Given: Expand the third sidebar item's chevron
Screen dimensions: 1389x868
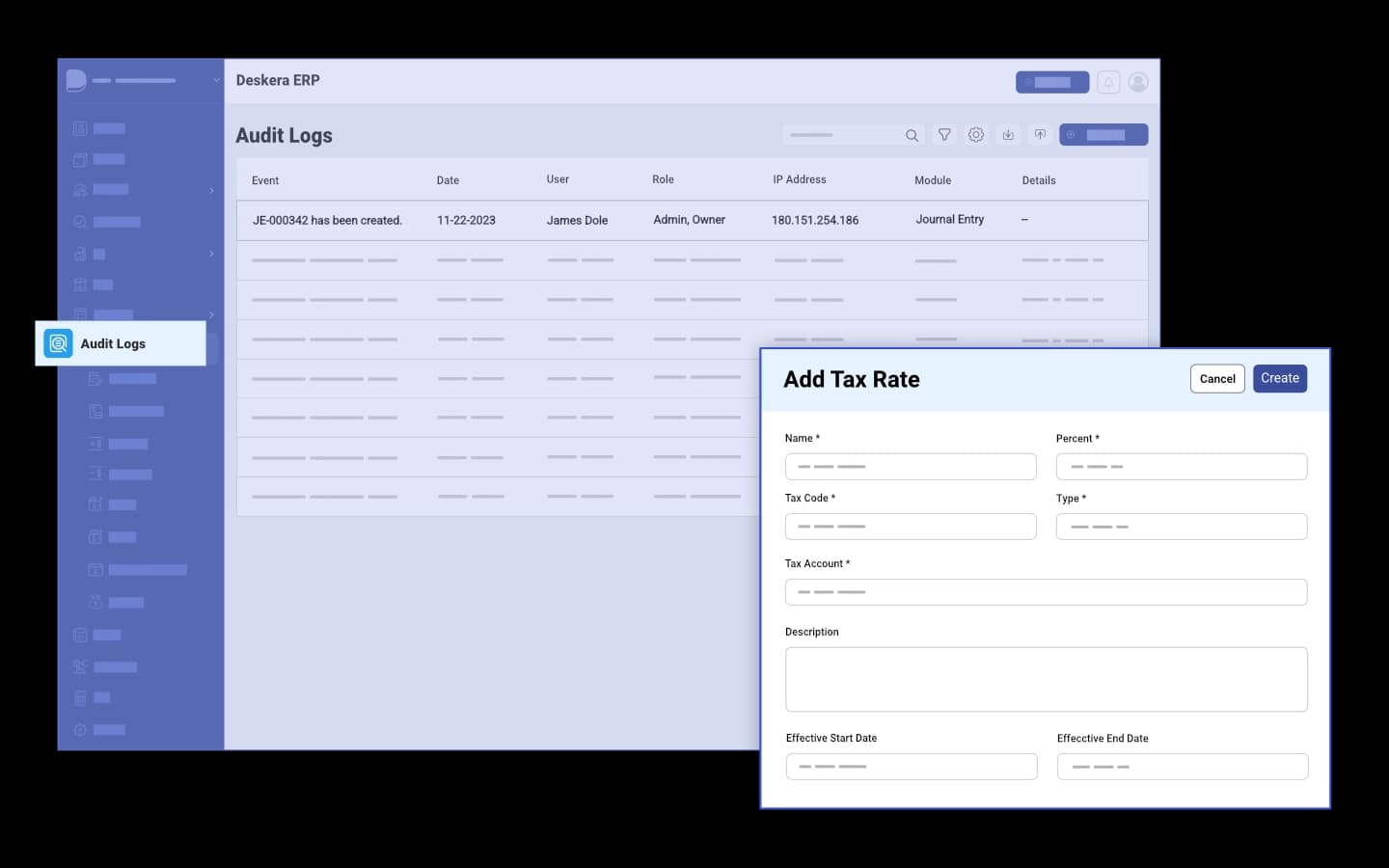Looking at the screenshot, I should [x=211, y=191].
